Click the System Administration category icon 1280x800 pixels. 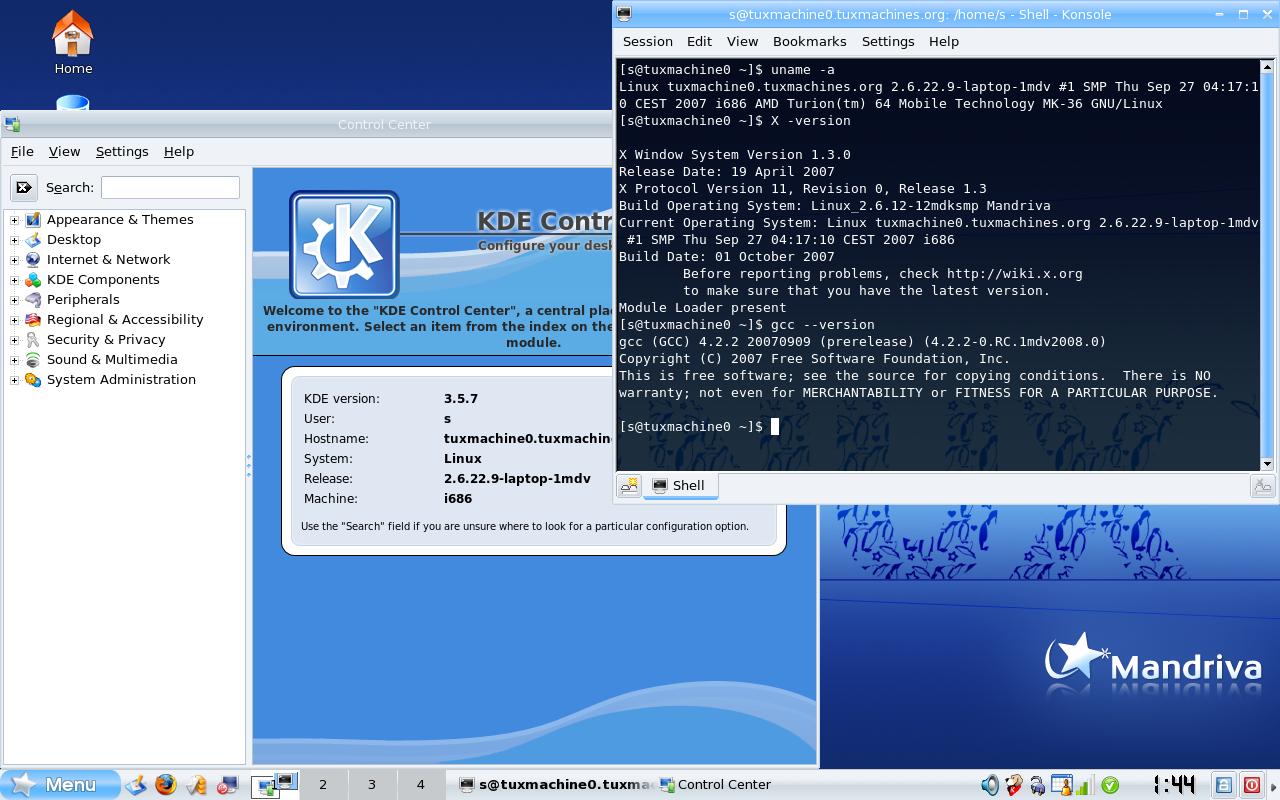point(33,379)
